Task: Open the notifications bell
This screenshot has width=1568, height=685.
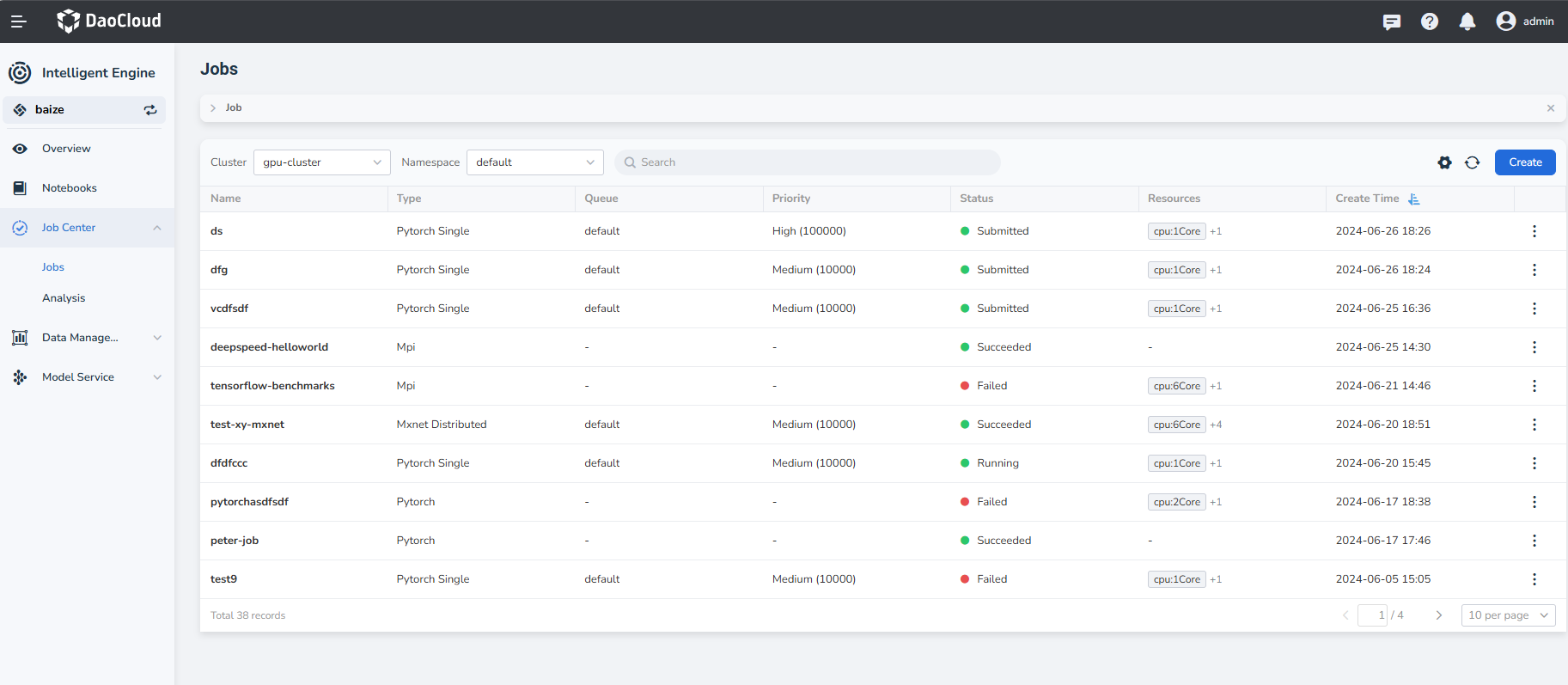Action: click(1467, 21)
